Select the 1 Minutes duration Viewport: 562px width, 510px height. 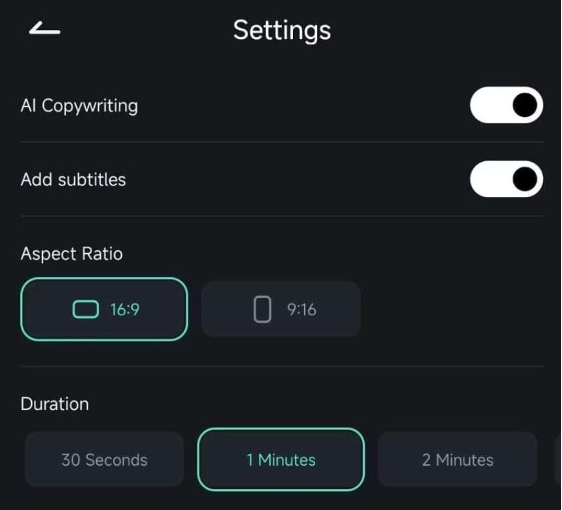(281, 459)
